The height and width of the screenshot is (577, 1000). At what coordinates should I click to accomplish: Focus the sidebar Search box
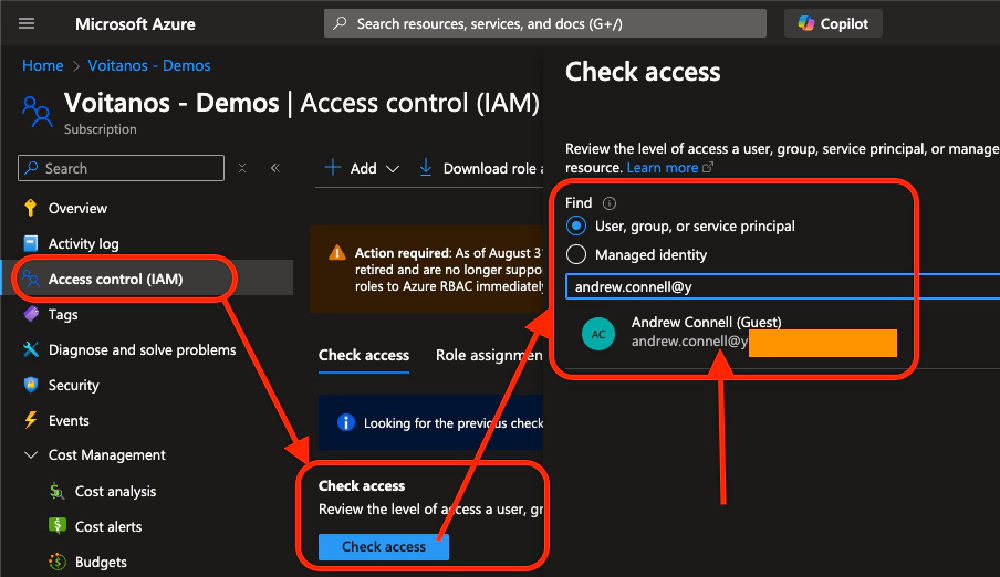coord(121,168)
